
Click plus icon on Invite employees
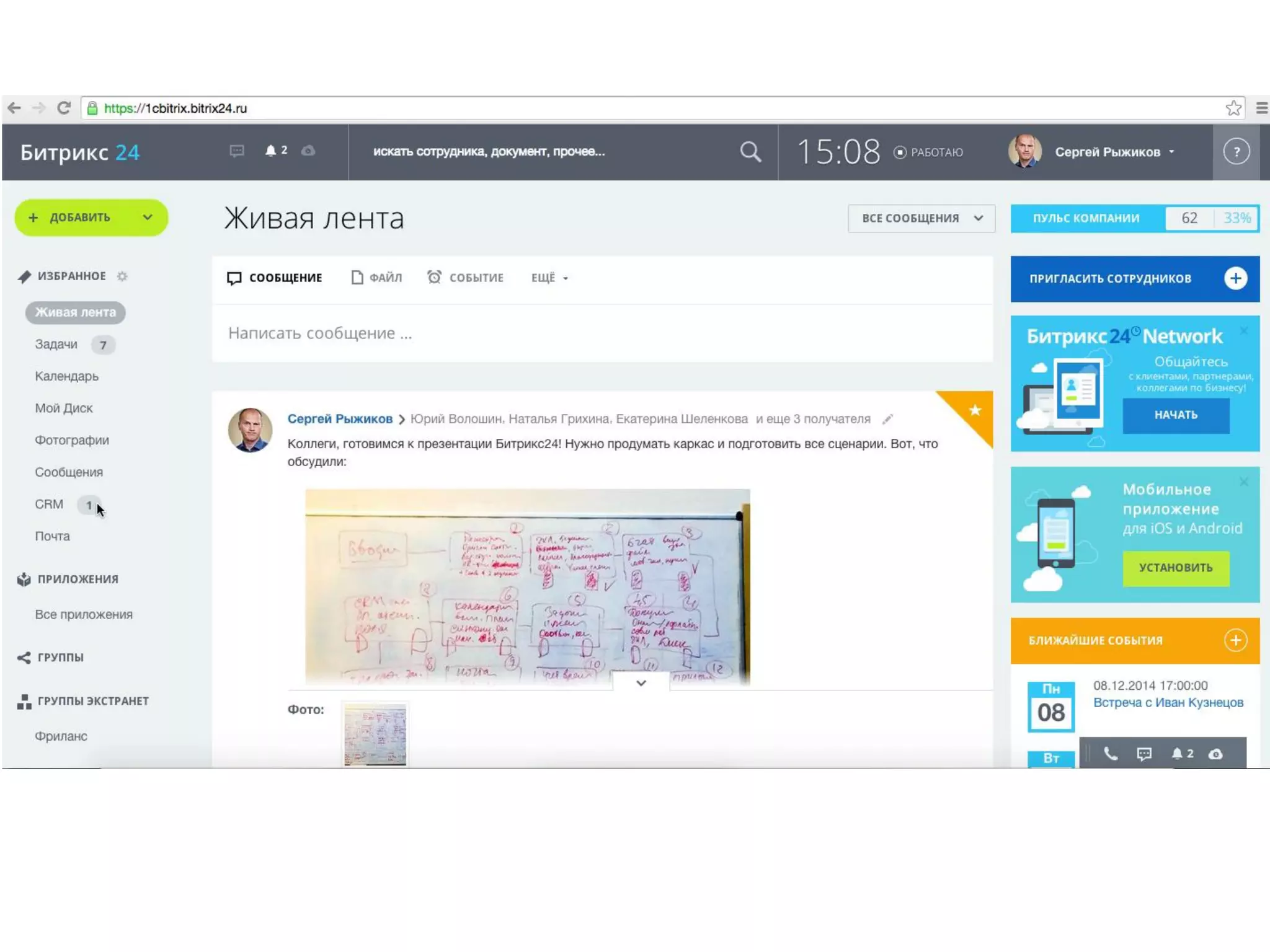coord(1235,278)
